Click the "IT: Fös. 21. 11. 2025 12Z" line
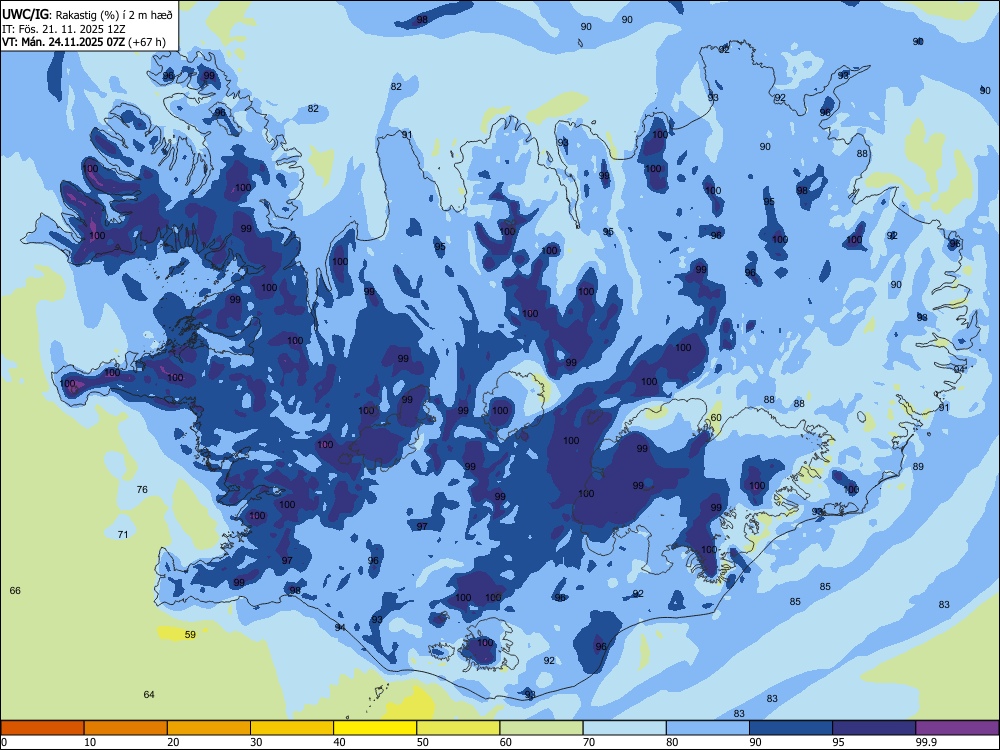Viewport: 1000px width, 750px height. (64, 29)
